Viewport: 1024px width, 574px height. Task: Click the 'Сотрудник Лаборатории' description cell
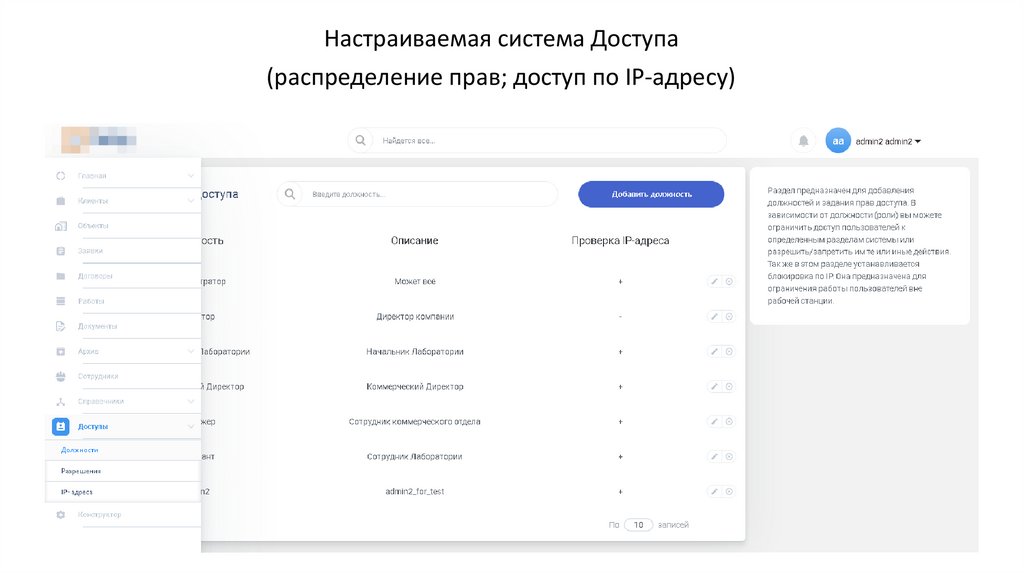tap(415, 456)
